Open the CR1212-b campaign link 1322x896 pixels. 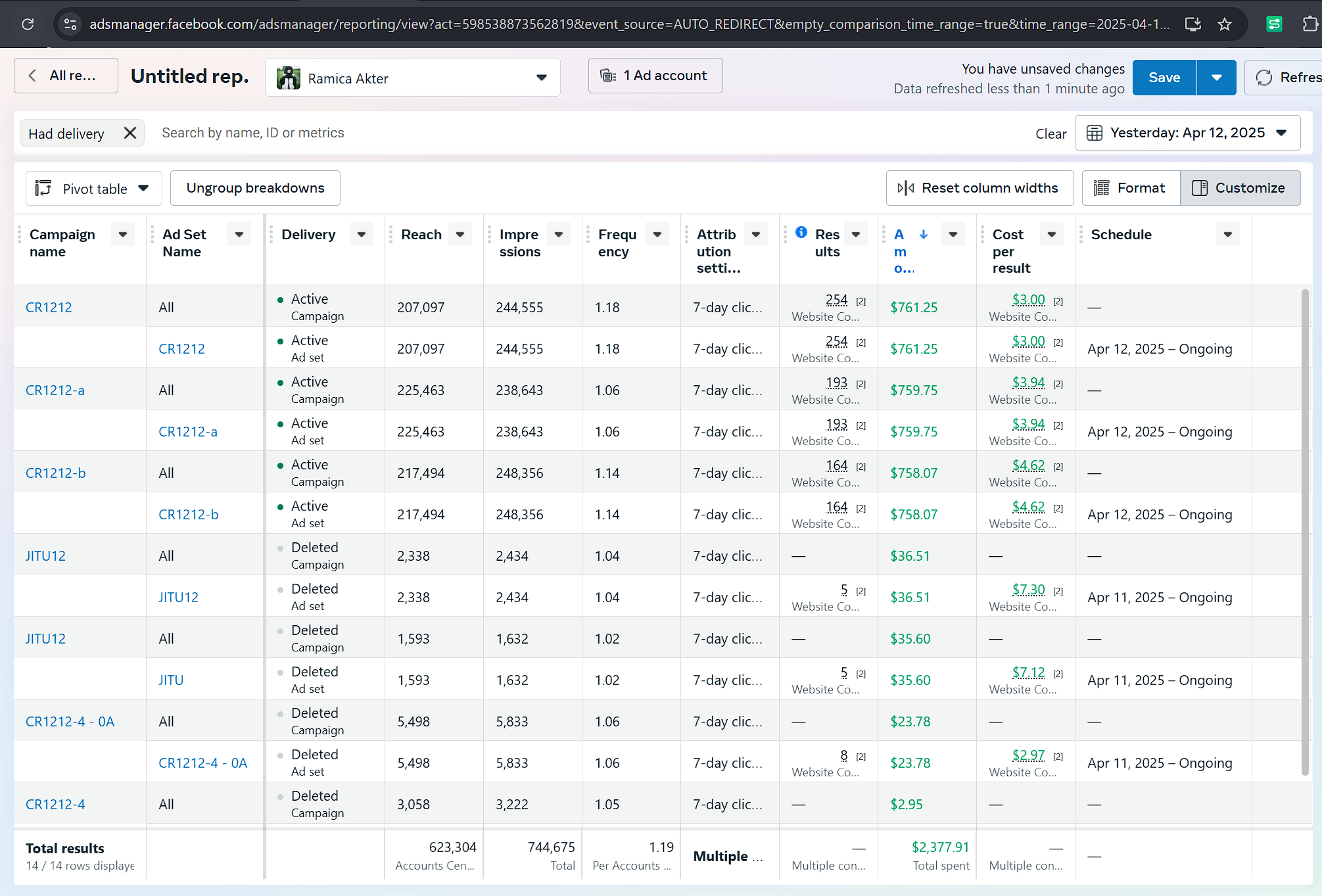tap(56, 473)
